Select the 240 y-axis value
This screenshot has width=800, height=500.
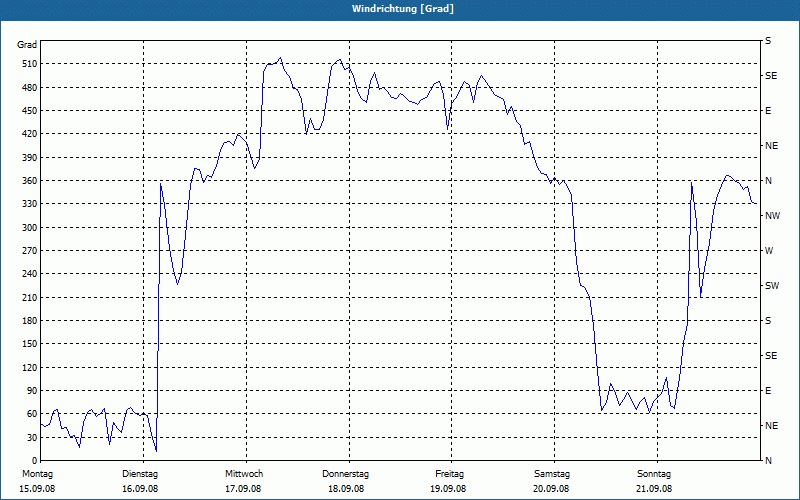tap(30, 274)
